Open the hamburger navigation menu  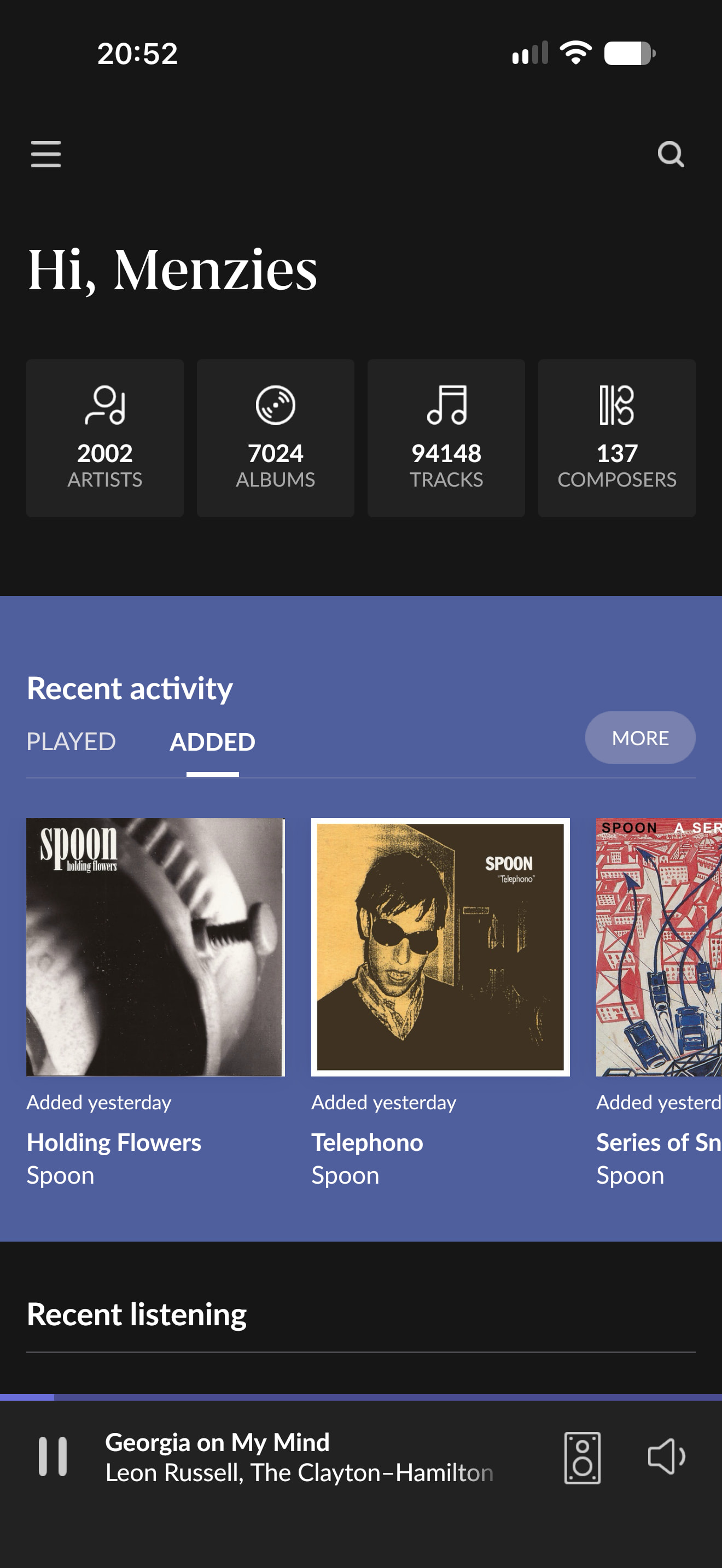45,154
